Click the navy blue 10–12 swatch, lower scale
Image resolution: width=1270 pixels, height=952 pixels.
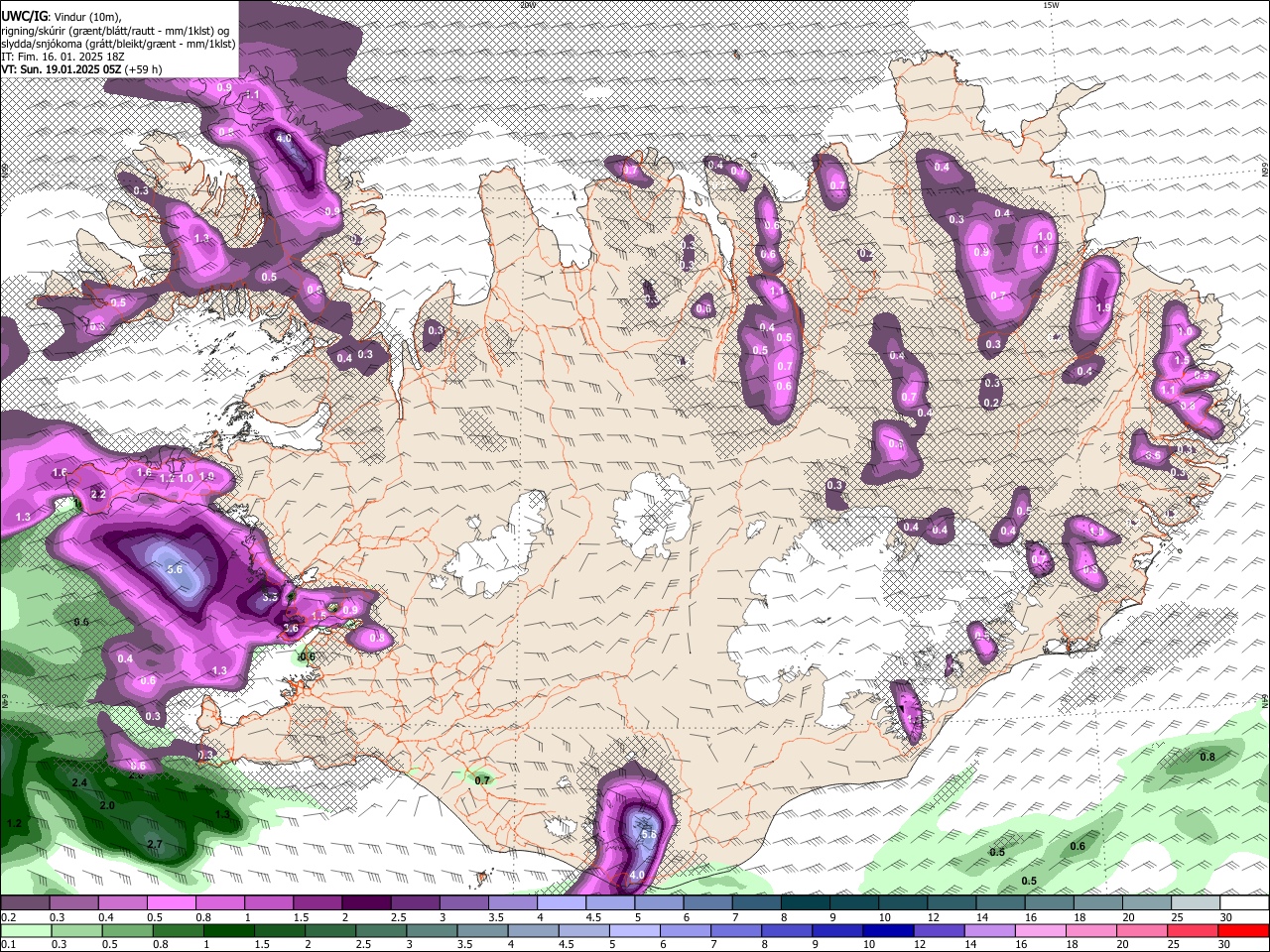[x=887, y=930]
